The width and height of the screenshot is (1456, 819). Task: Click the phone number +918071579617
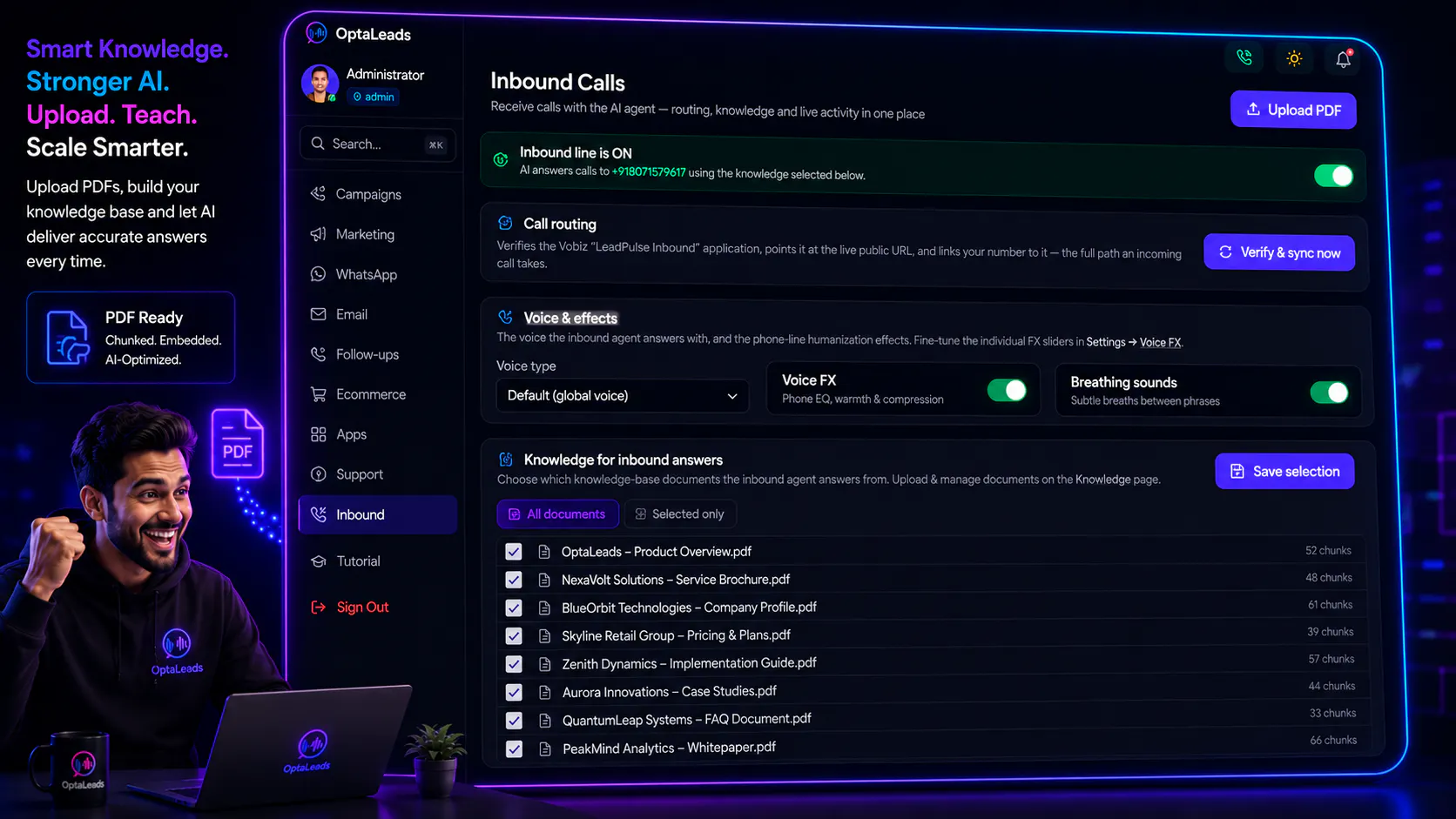tap(649, 171)
